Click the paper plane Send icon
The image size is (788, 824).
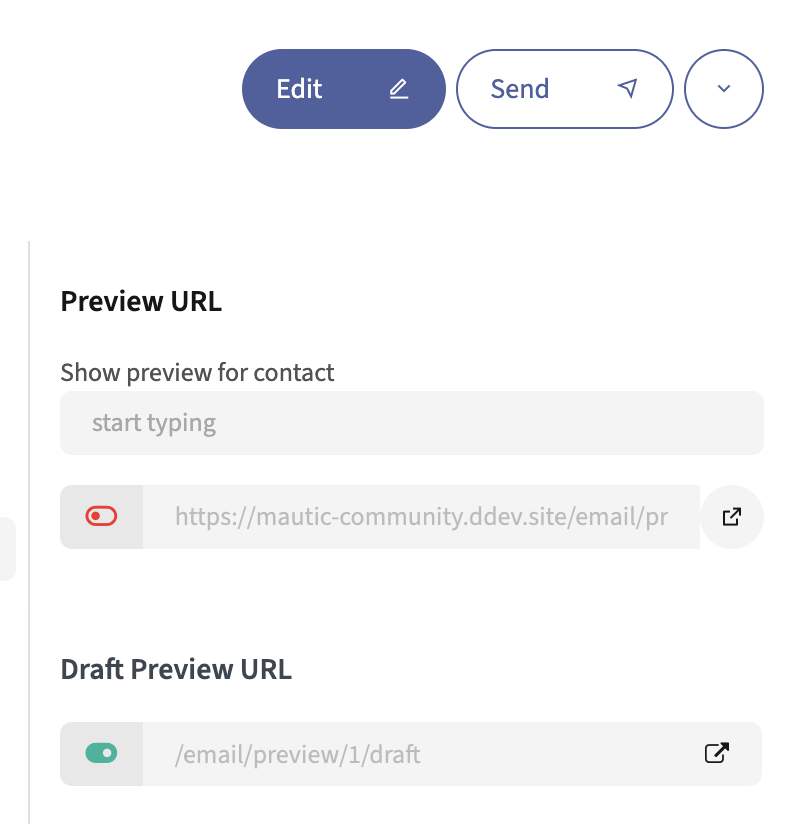tap(627, 89)
